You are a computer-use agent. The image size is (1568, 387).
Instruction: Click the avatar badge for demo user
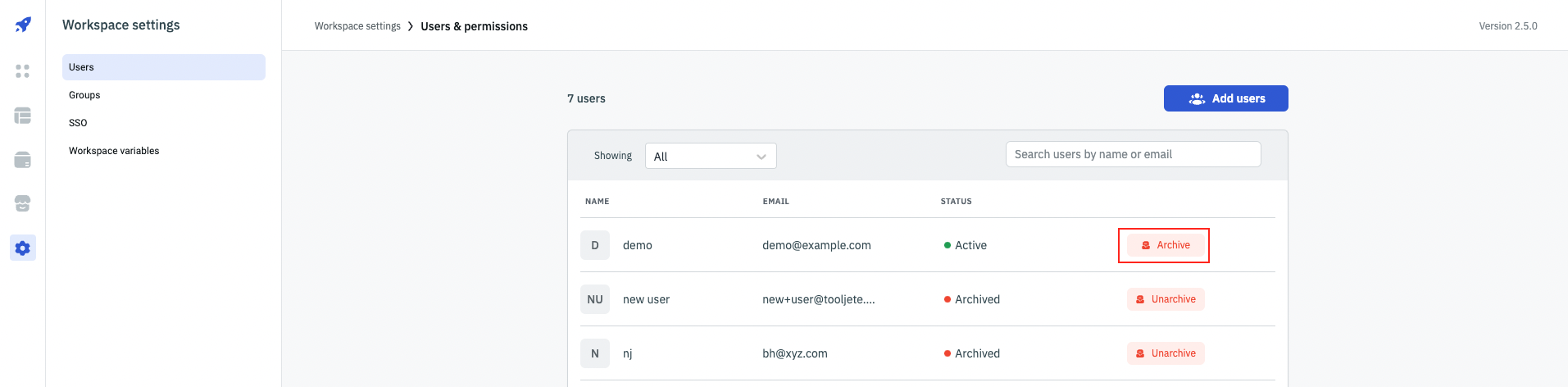point(595,245)
